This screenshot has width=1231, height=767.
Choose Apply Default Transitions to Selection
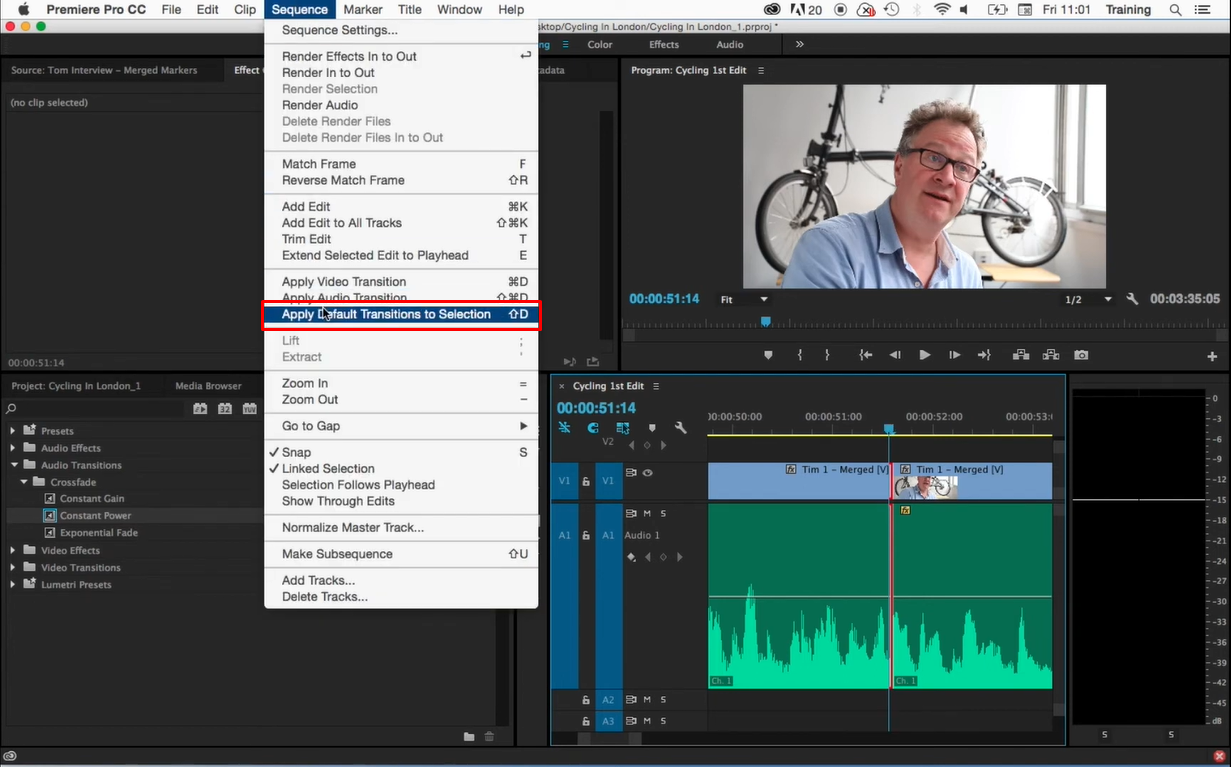(401, 314)
